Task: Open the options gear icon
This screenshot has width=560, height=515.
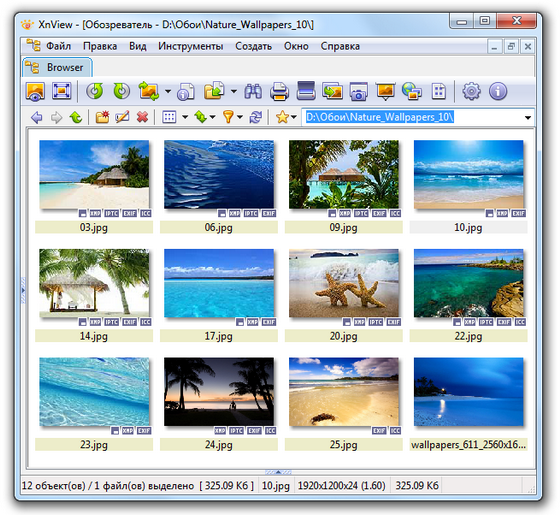Action: click(x=471, y=91)
